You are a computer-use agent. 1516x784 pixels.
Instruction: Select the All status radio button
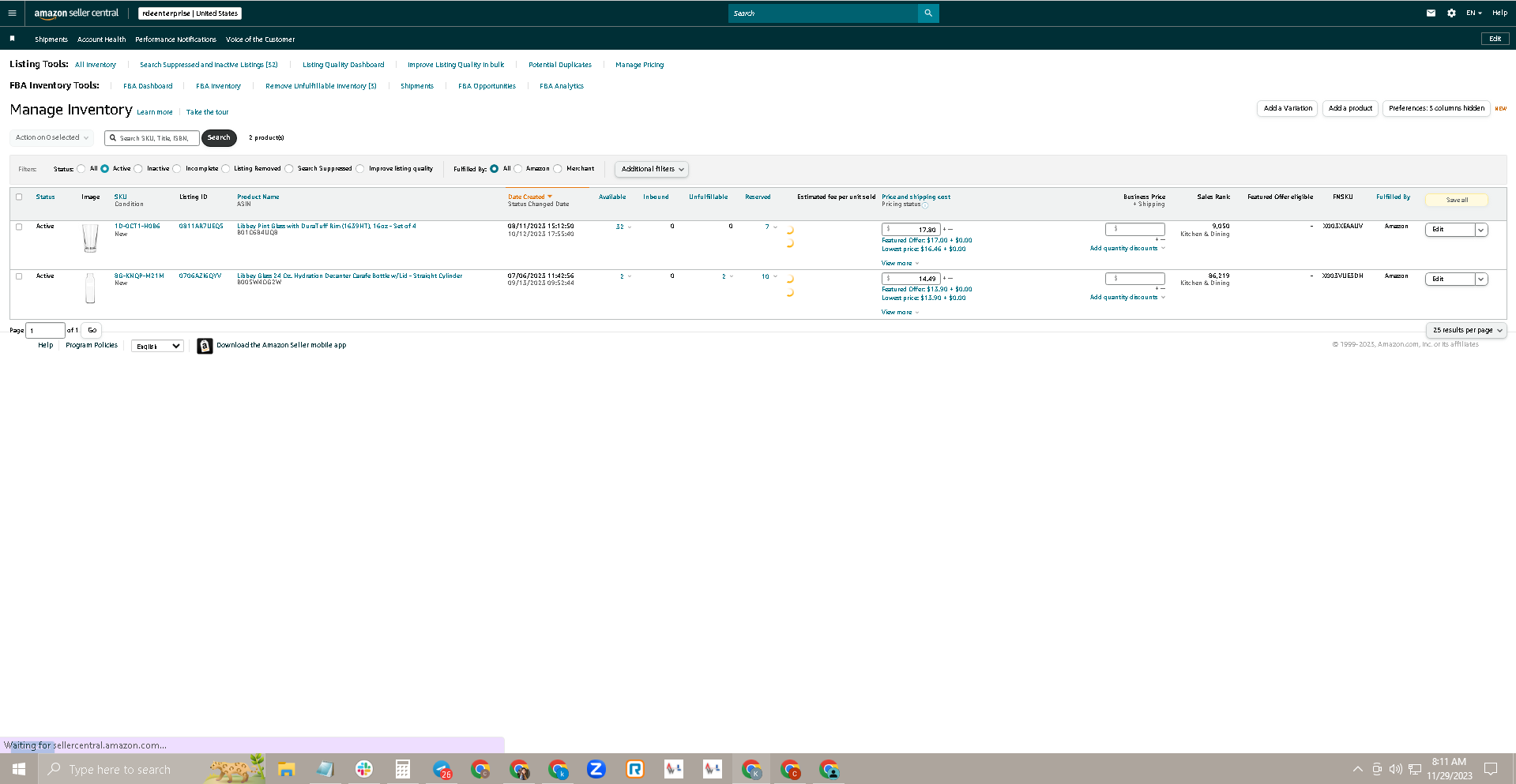pos(81,169)
